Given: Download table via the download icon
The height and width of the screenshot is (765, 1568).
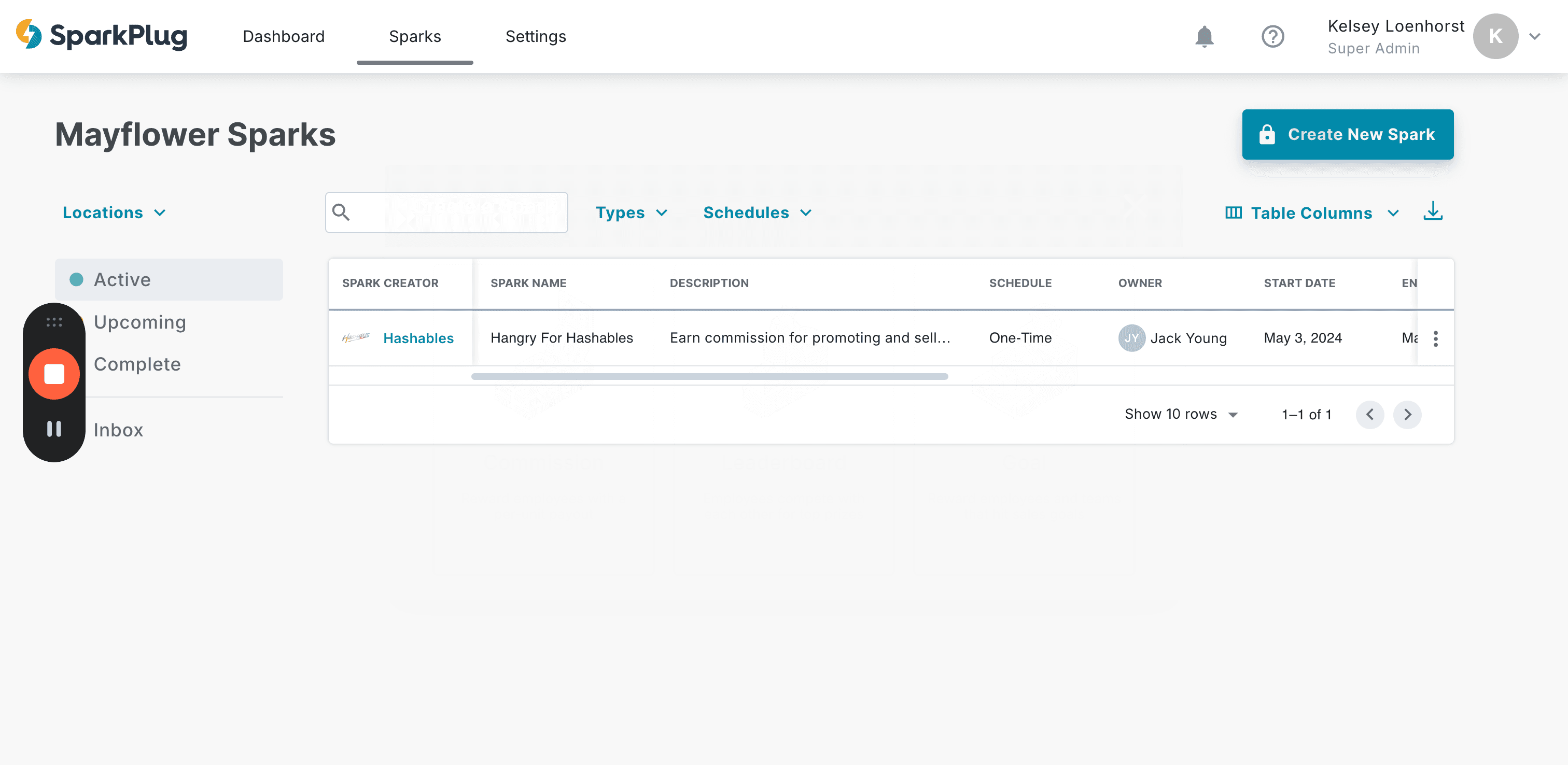Looking at the screenshot, I should [1433, 212].
